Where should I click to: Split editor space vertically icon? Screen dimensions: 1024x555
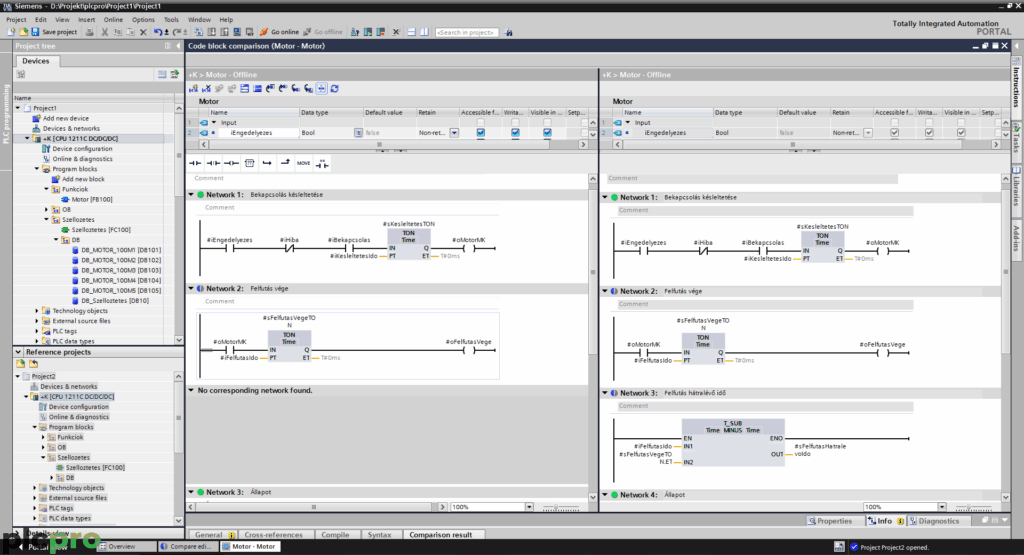click(424, 32)
